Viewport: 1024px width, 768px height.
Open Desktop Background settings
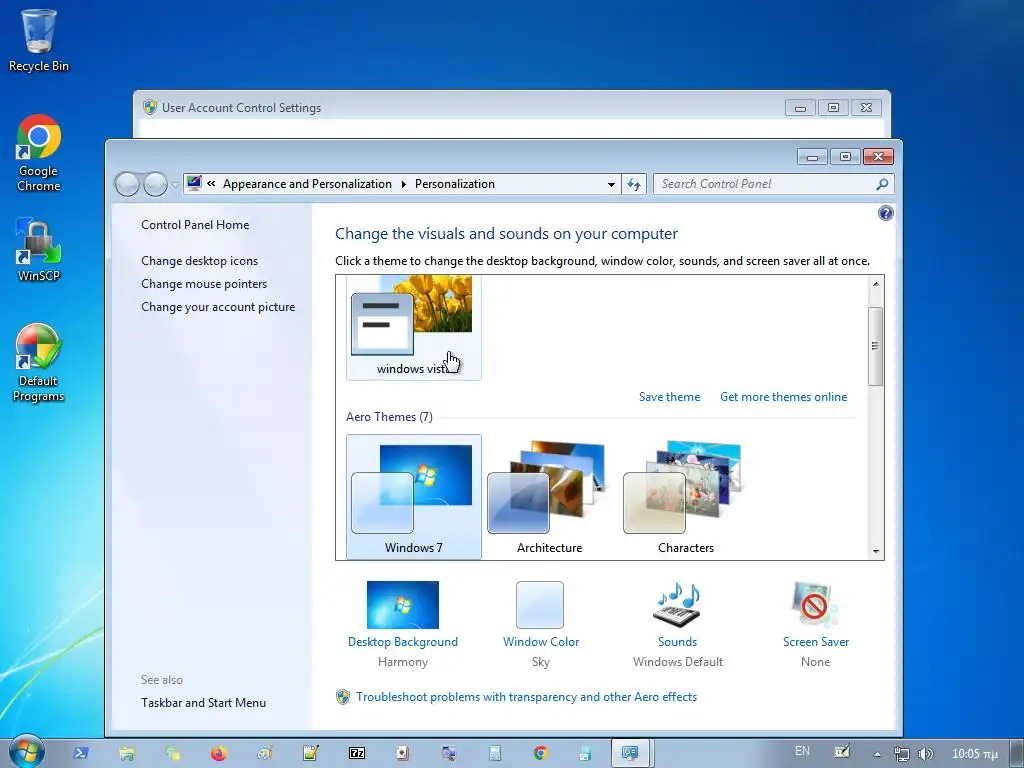point(403,624)
